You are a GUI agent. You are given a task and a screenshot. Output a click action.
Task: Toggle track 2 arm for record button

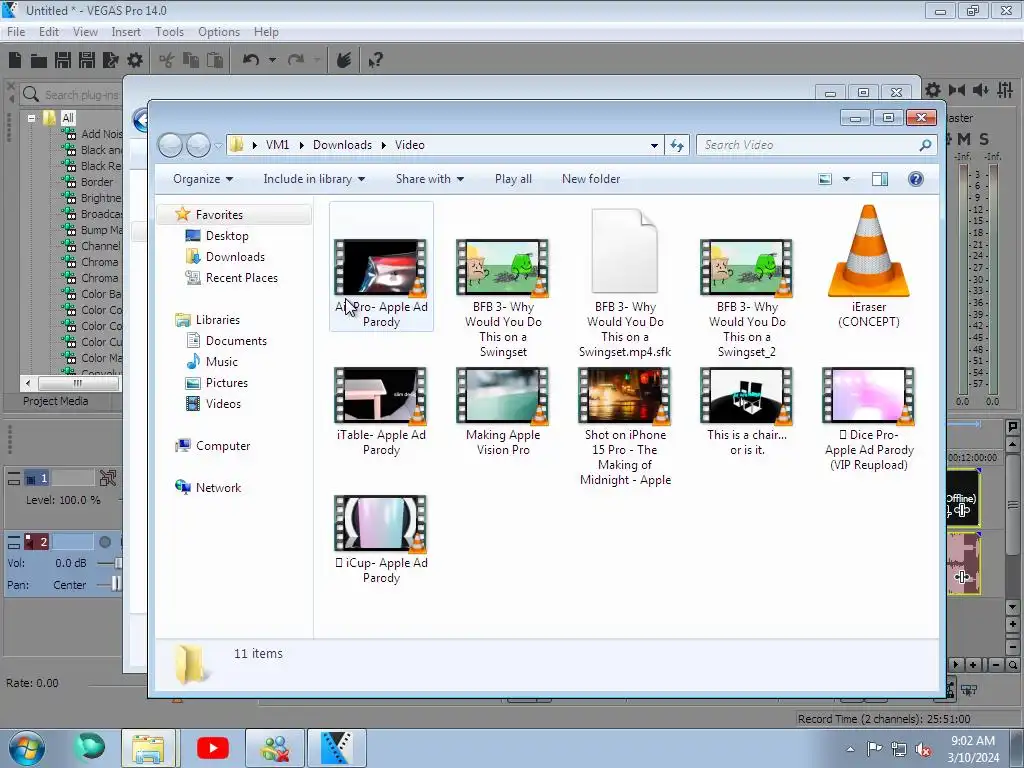[105, 542]
